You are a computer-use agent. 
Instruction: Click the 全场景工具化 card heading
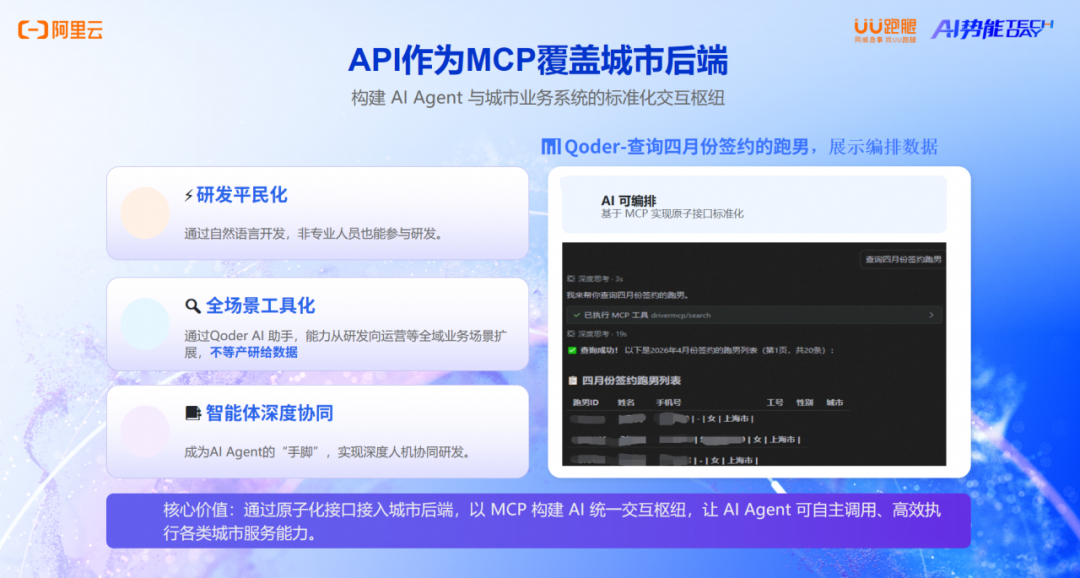pos(260,307)
